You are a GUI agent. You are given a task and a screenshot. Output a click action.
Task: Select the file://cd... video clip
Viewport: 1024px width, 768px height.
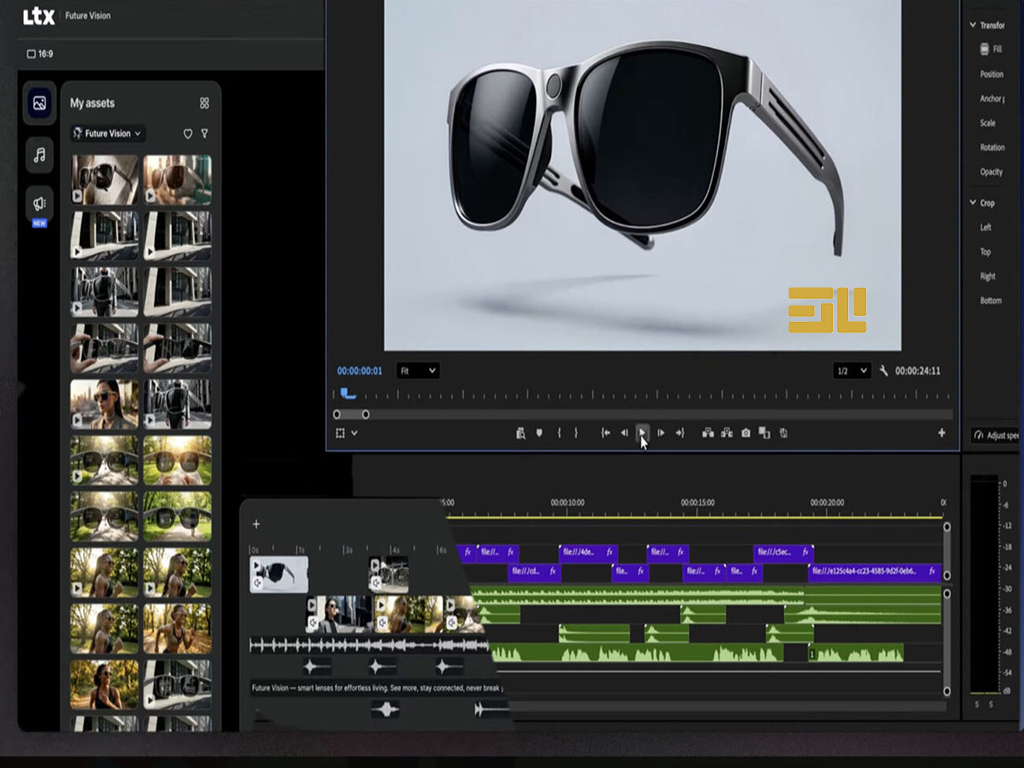[x=534, y=571]
